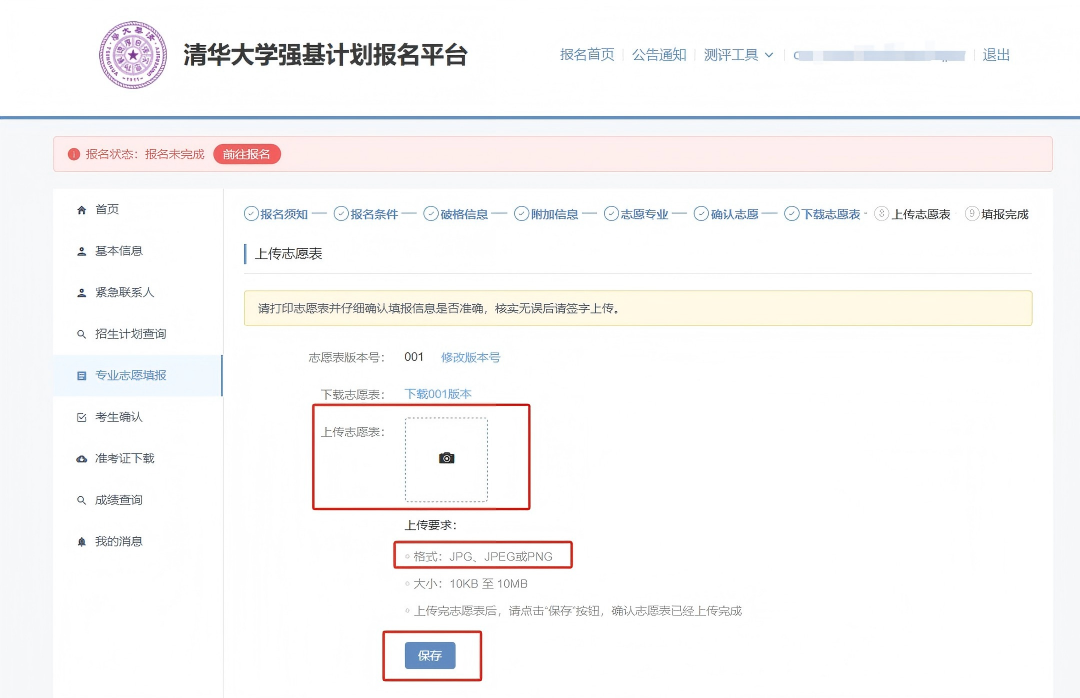This screenshot has height=698, width=1080.
Task: Click the 前往报名 button
Action: [x=246, y=154]
